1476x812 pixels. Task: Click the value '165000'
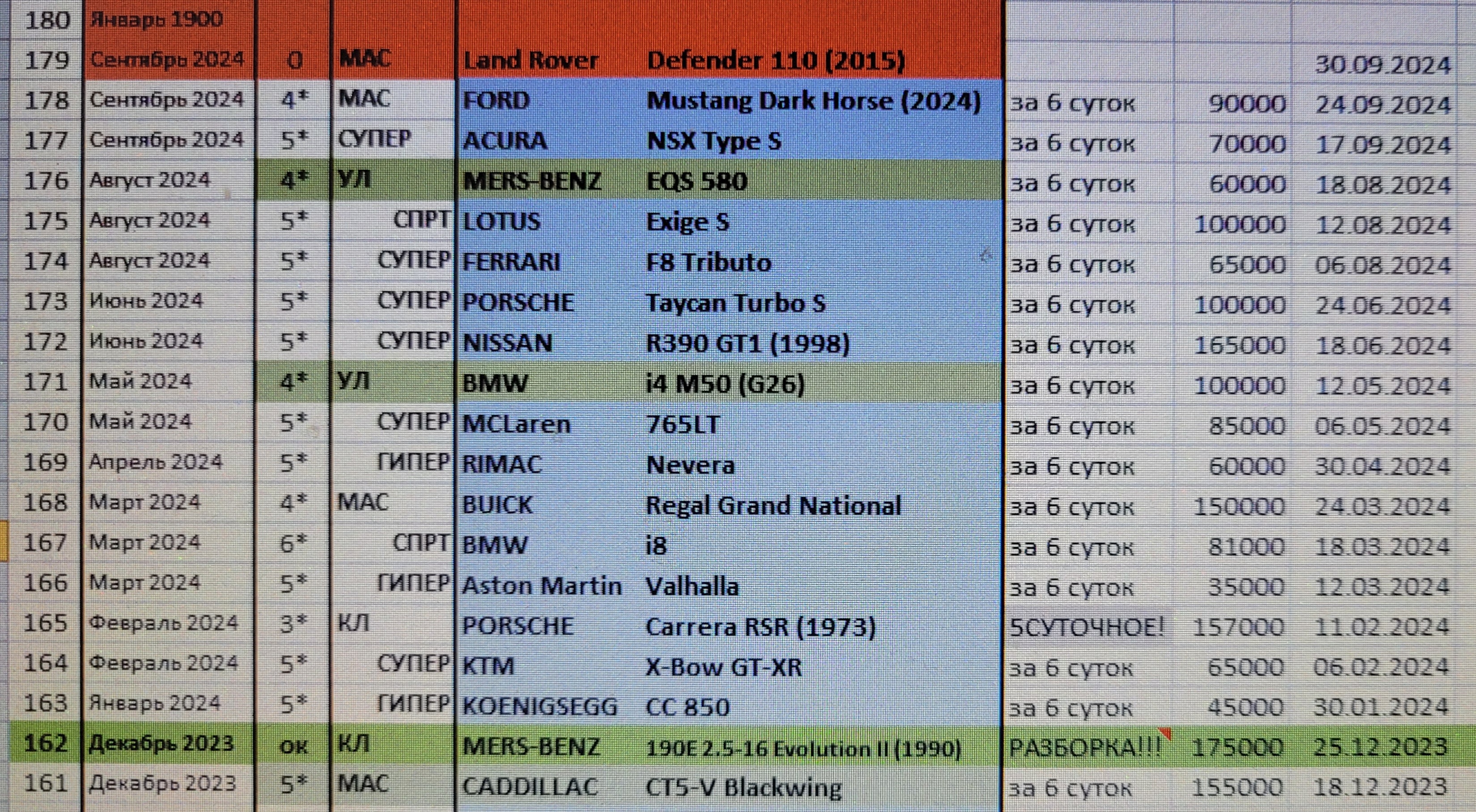1233,346
